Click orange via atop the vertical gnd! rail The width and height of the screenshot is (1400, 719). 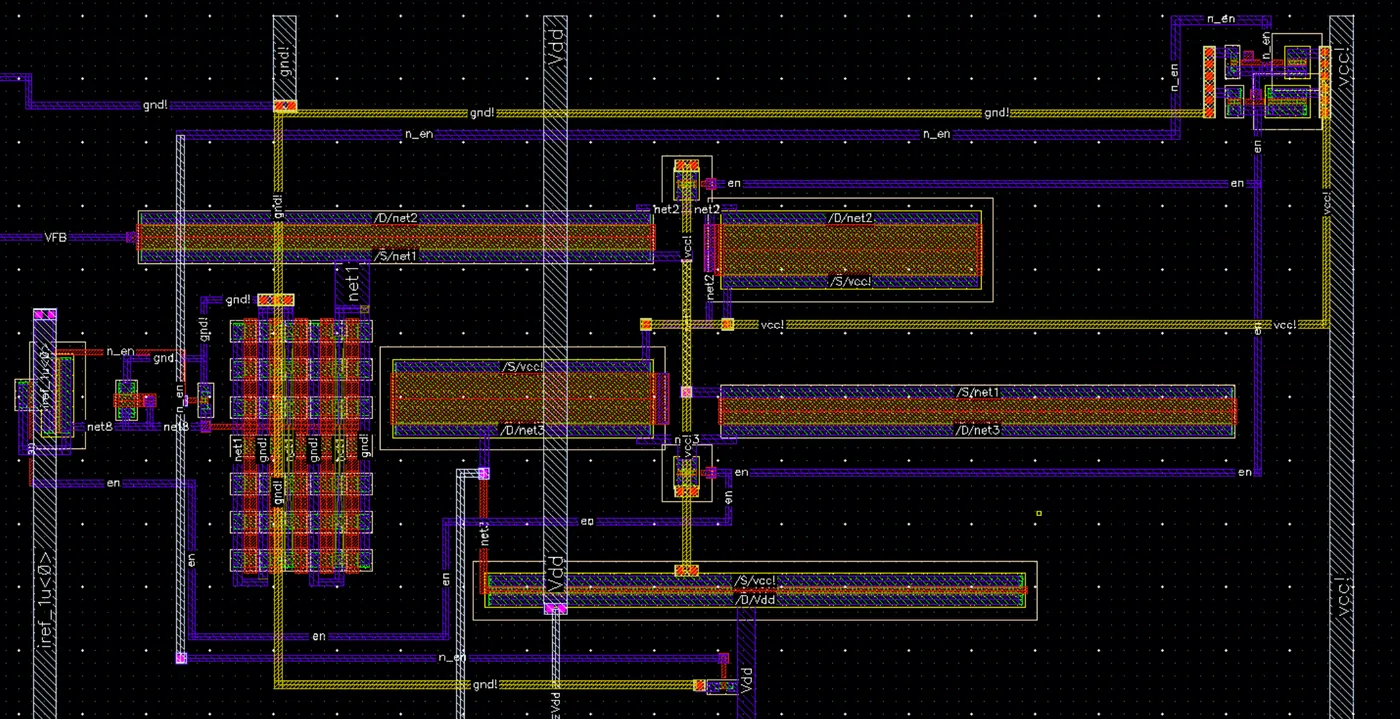point(285,106)
